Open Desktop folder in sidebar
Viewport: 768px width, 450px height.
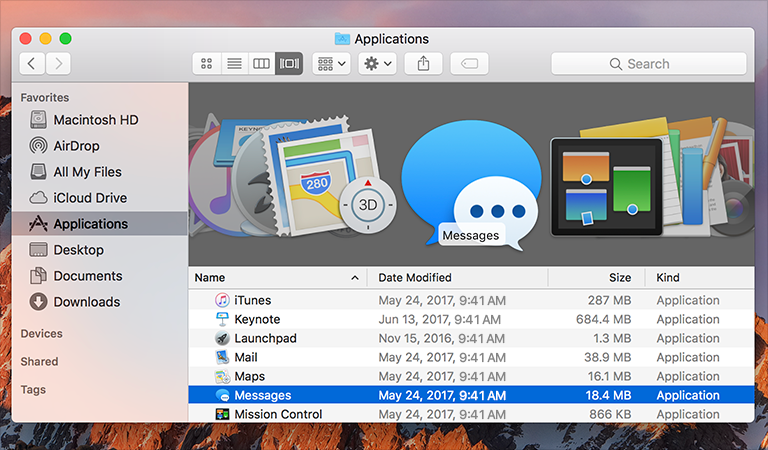99,250
